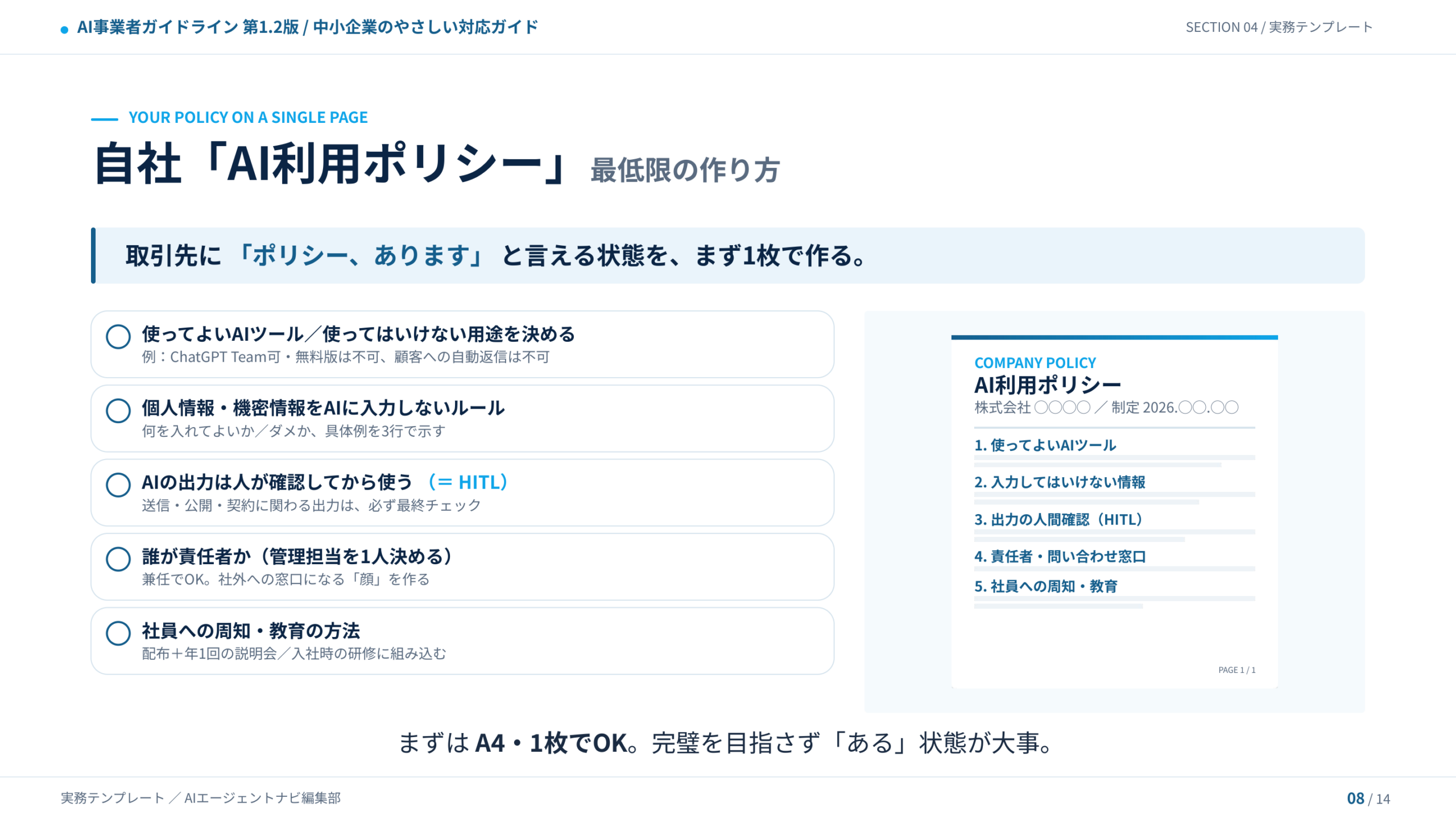The image size is (1456, 819).
Task: Click document item 4. 責任者・問い合わせ窓口
Action: click(1060, 556)
